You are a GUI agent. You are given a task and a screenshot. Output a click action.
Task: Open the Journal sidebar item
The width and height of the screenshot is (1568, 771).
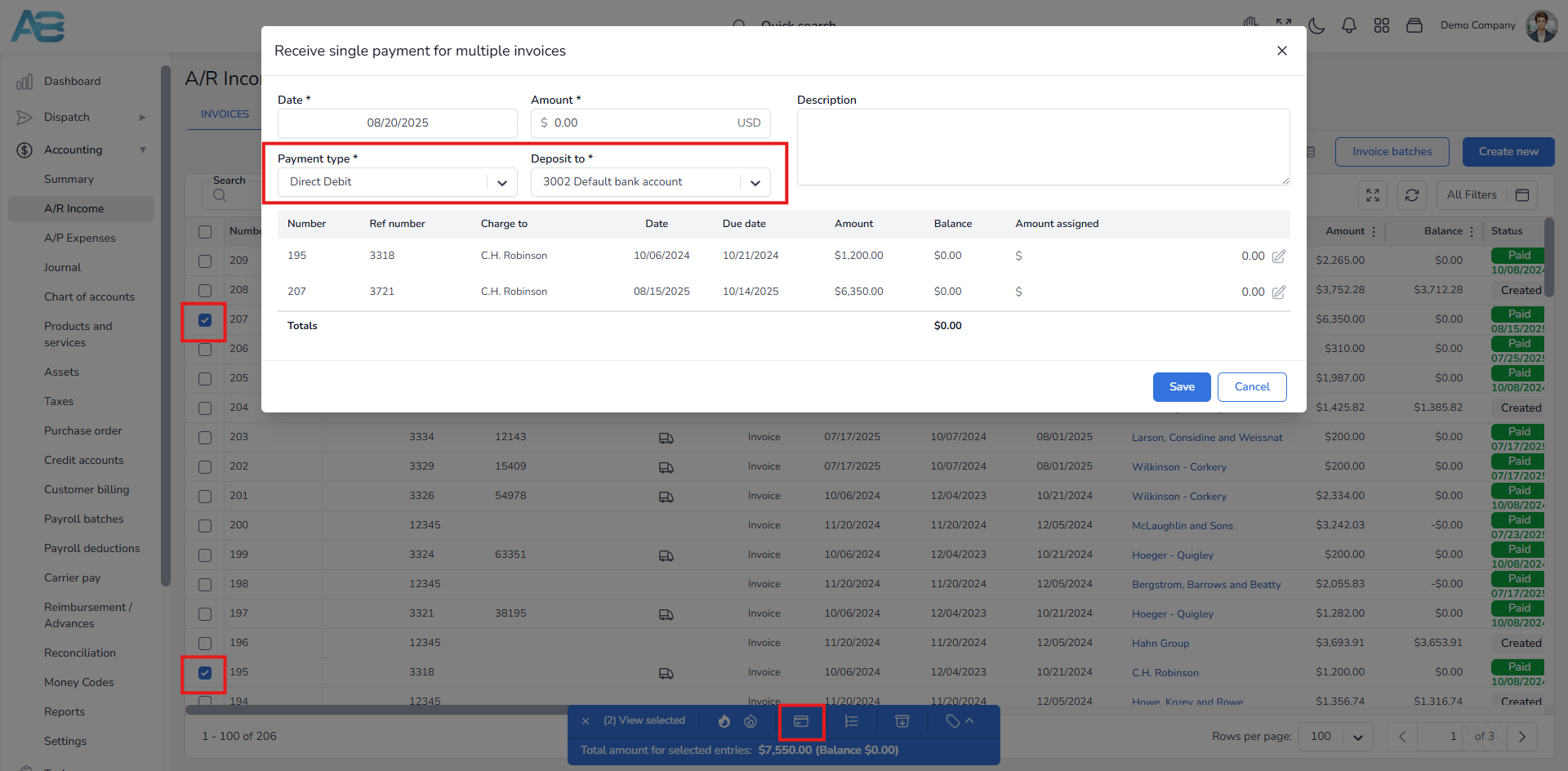pos(63,267)
